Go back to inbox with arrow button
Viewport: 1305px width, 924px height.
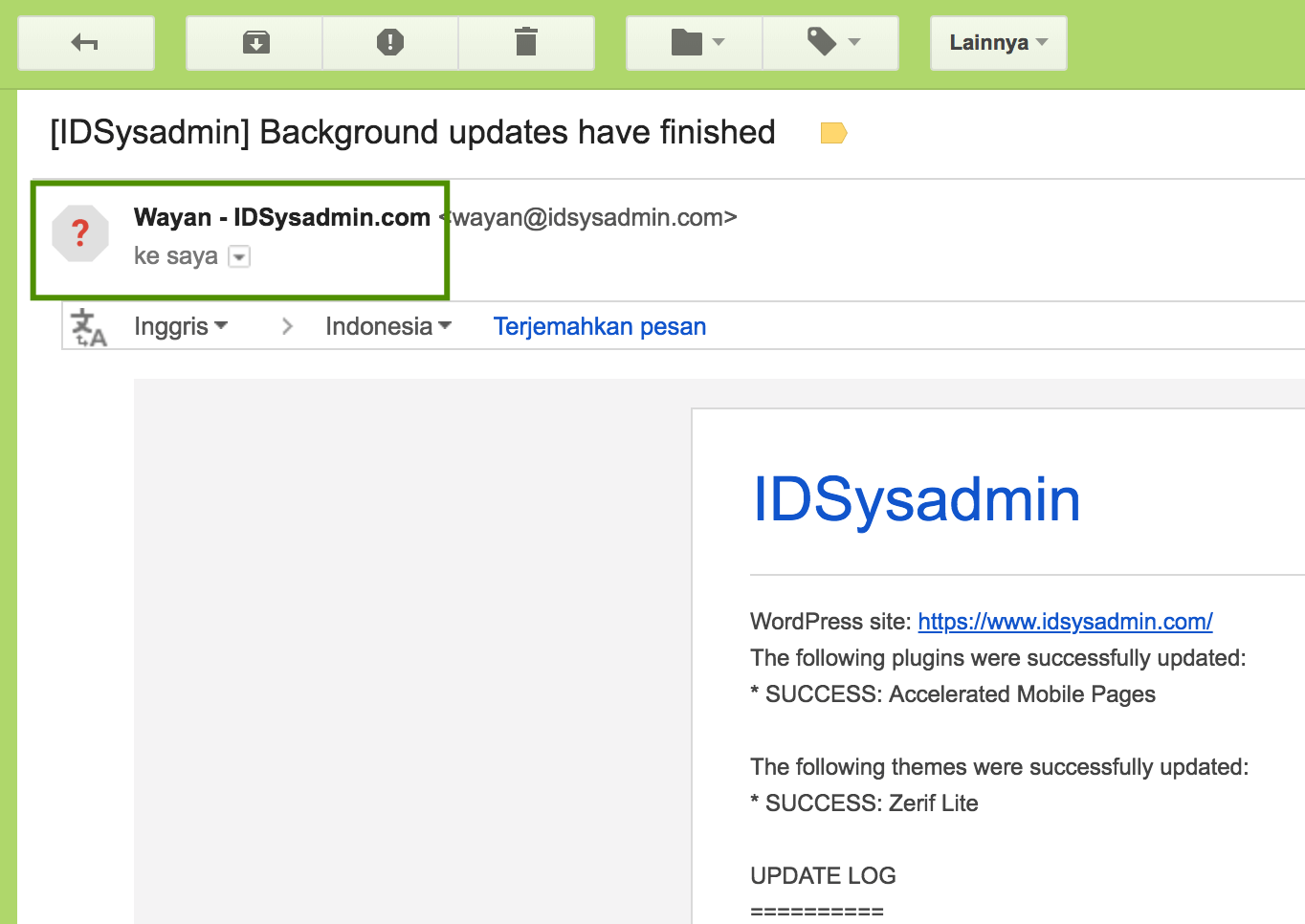point(86,43)
